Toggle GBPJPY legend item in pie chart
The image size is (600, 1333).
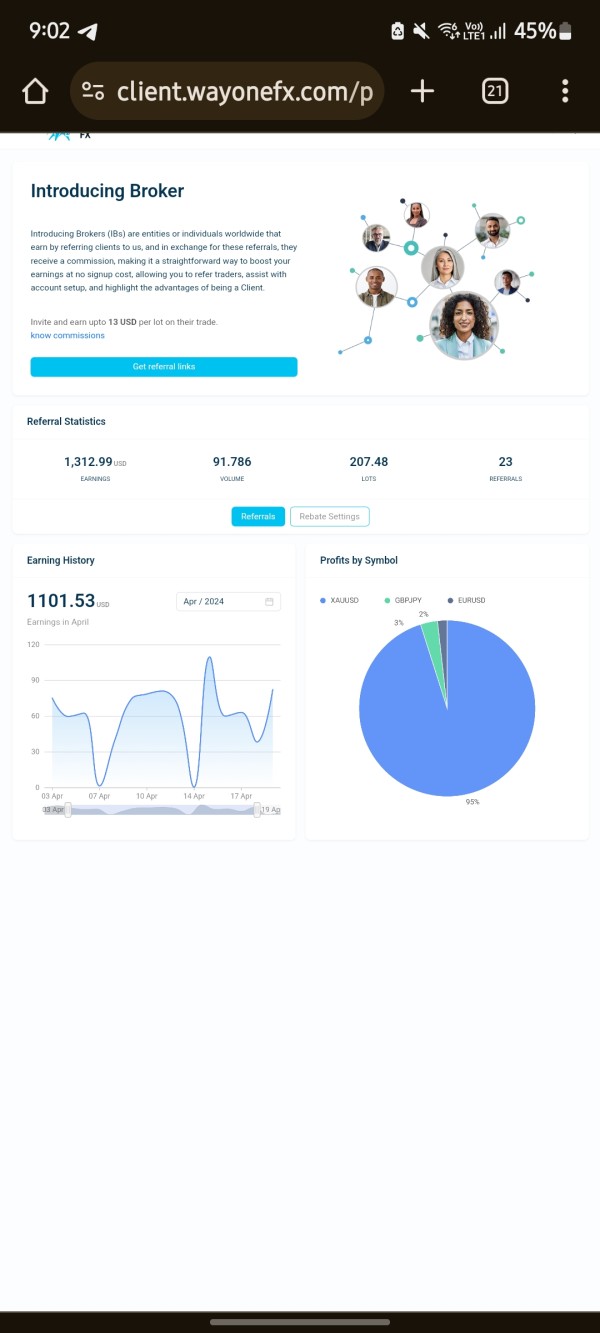click(403, 600)
